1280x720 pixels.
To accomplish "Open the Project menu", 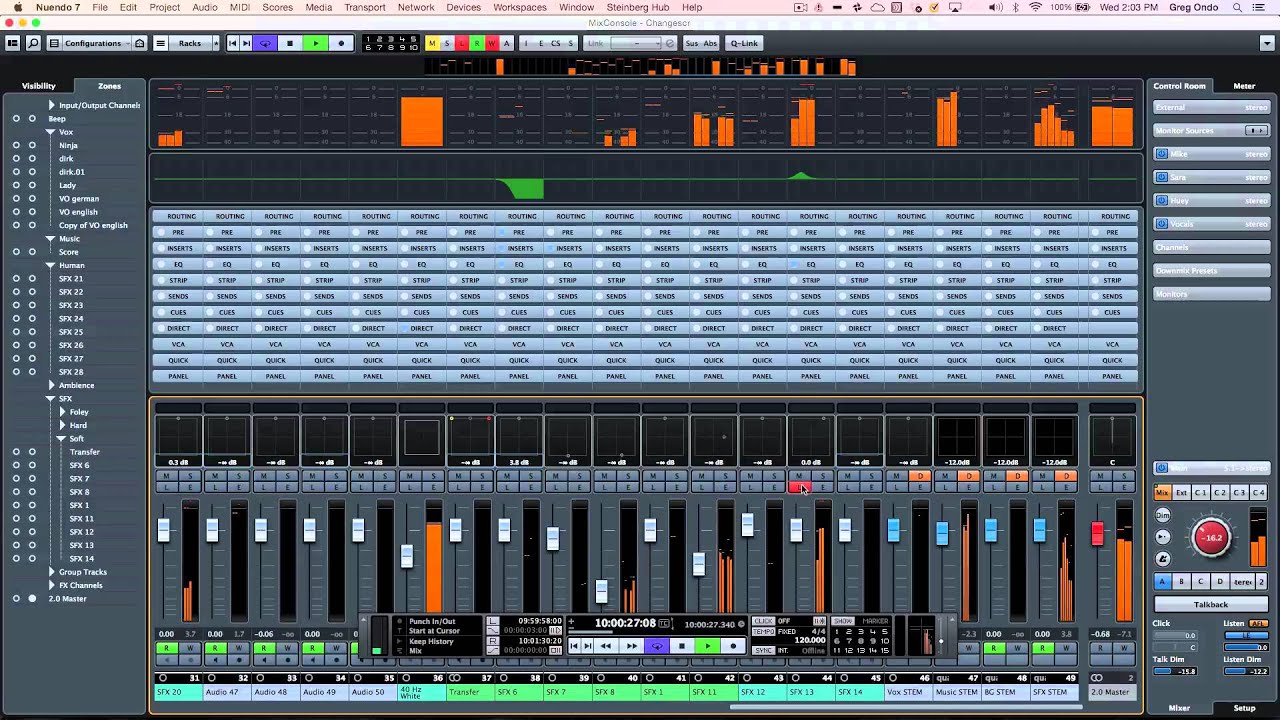I will coord(164,7).
